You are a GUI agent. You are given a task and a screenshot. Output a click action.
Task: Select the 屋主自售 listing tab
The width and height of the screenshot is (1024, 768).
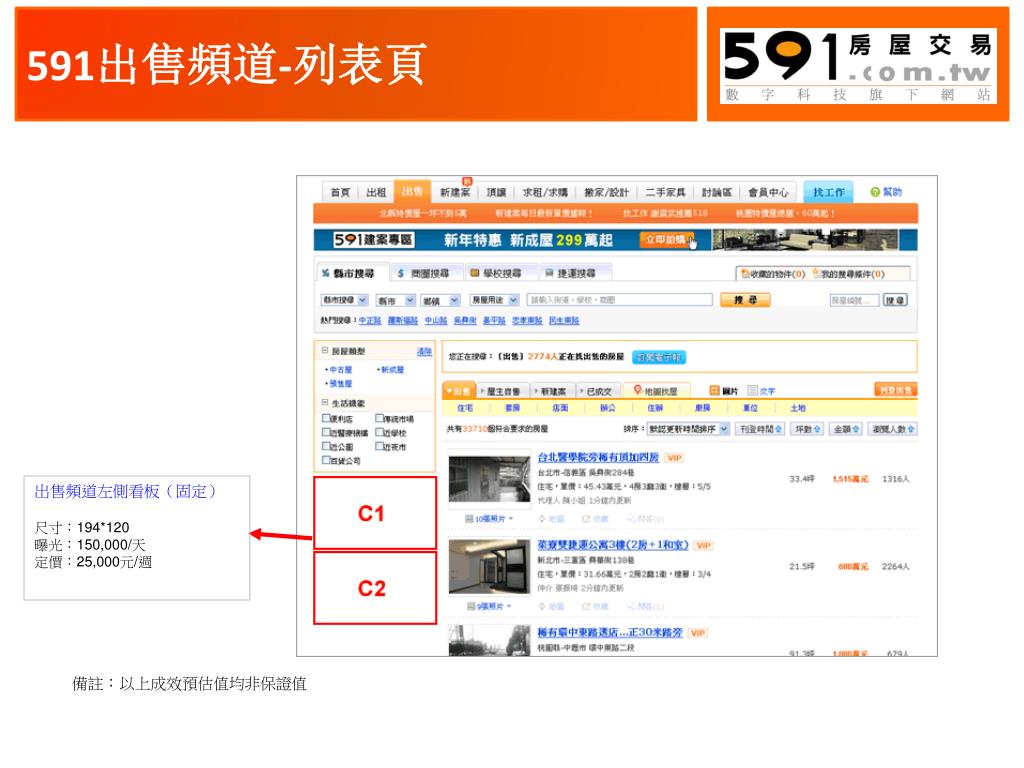502,391
